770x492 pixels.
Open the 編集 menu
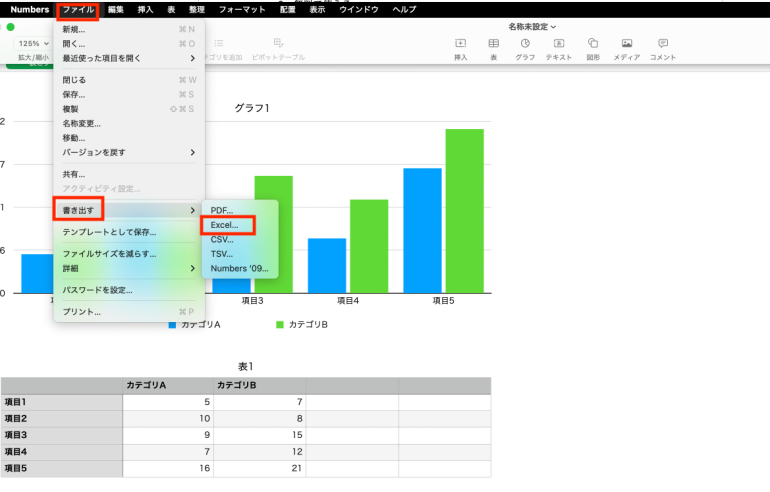coord(116,9)
